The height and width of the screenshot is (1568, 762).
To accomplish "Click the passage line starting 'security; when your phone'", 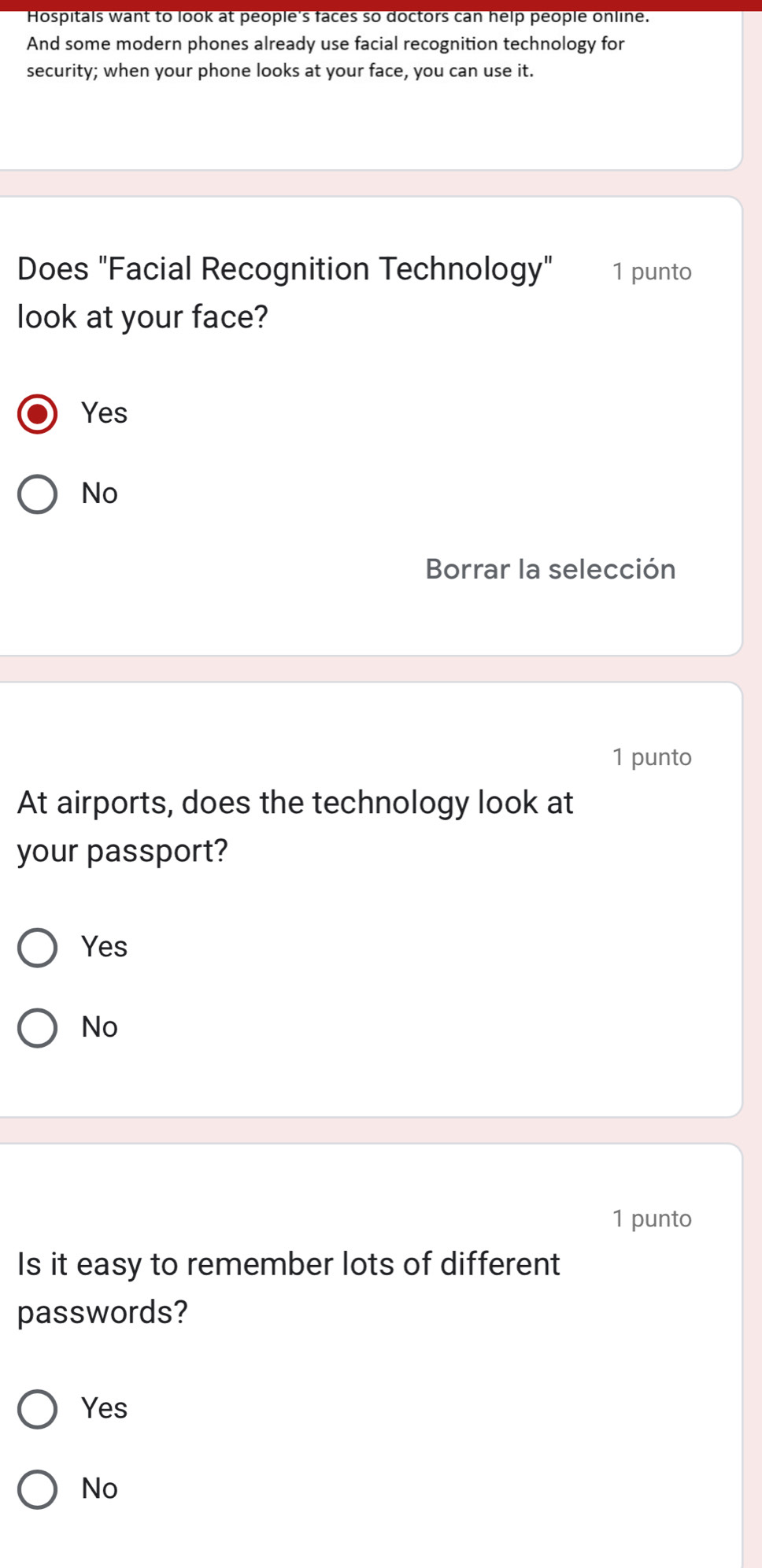I will pos(280,71).
